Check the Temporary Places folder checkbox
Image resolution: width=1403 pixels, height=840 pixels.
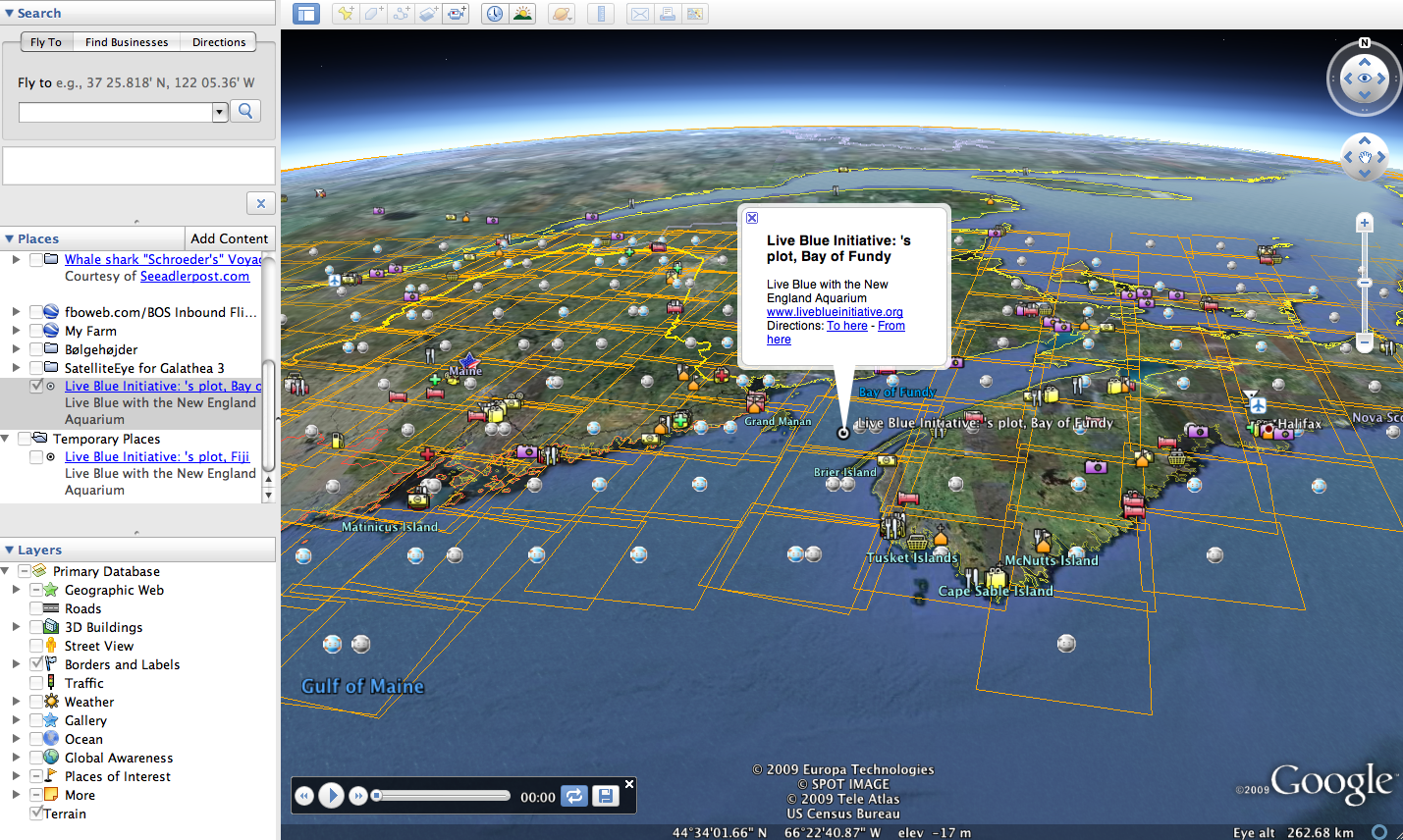coord(25,439)
